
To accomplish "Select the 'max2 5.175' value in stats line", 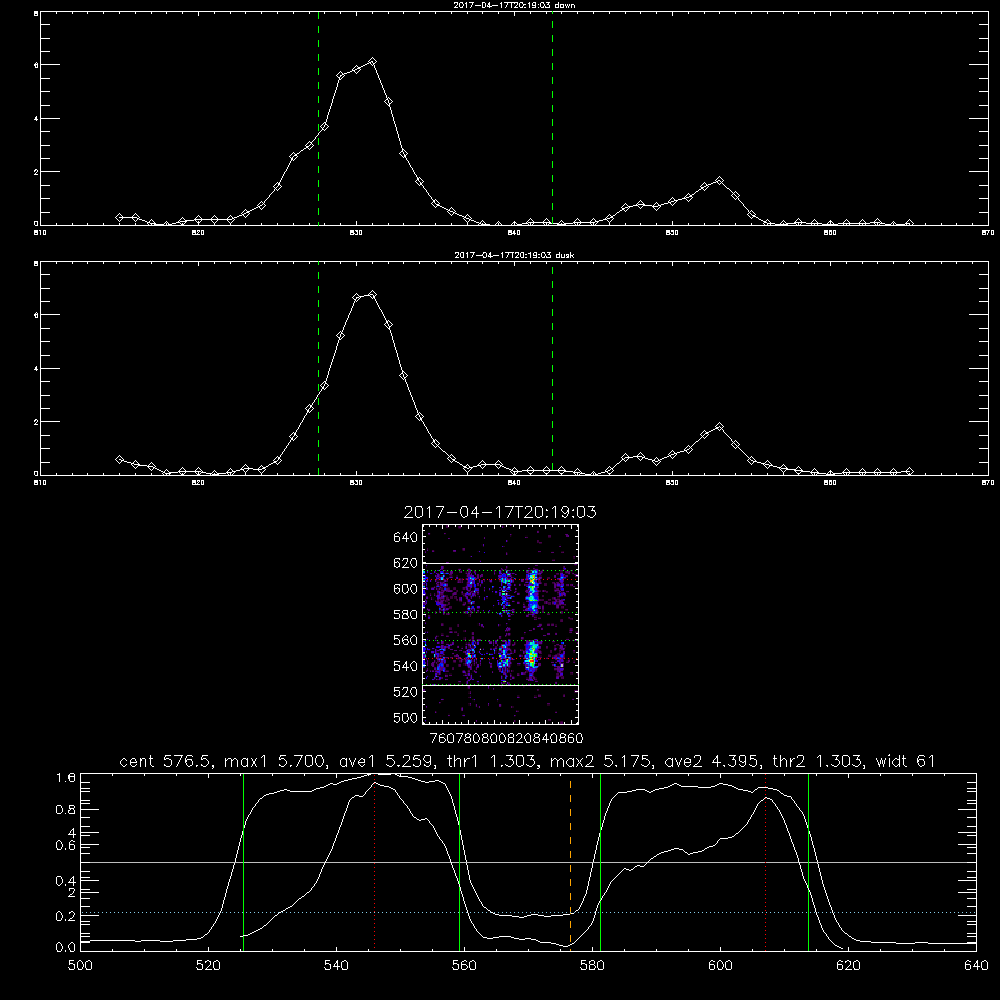I will pyautogui.click(x=600, y=761).
